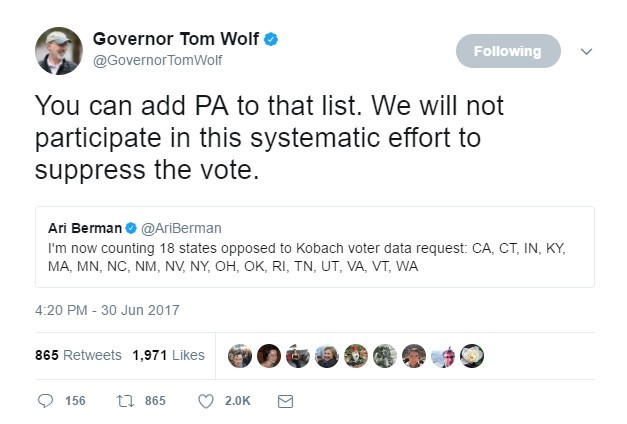Toggle the Following button
627x424 pixels.
(508, 51)
